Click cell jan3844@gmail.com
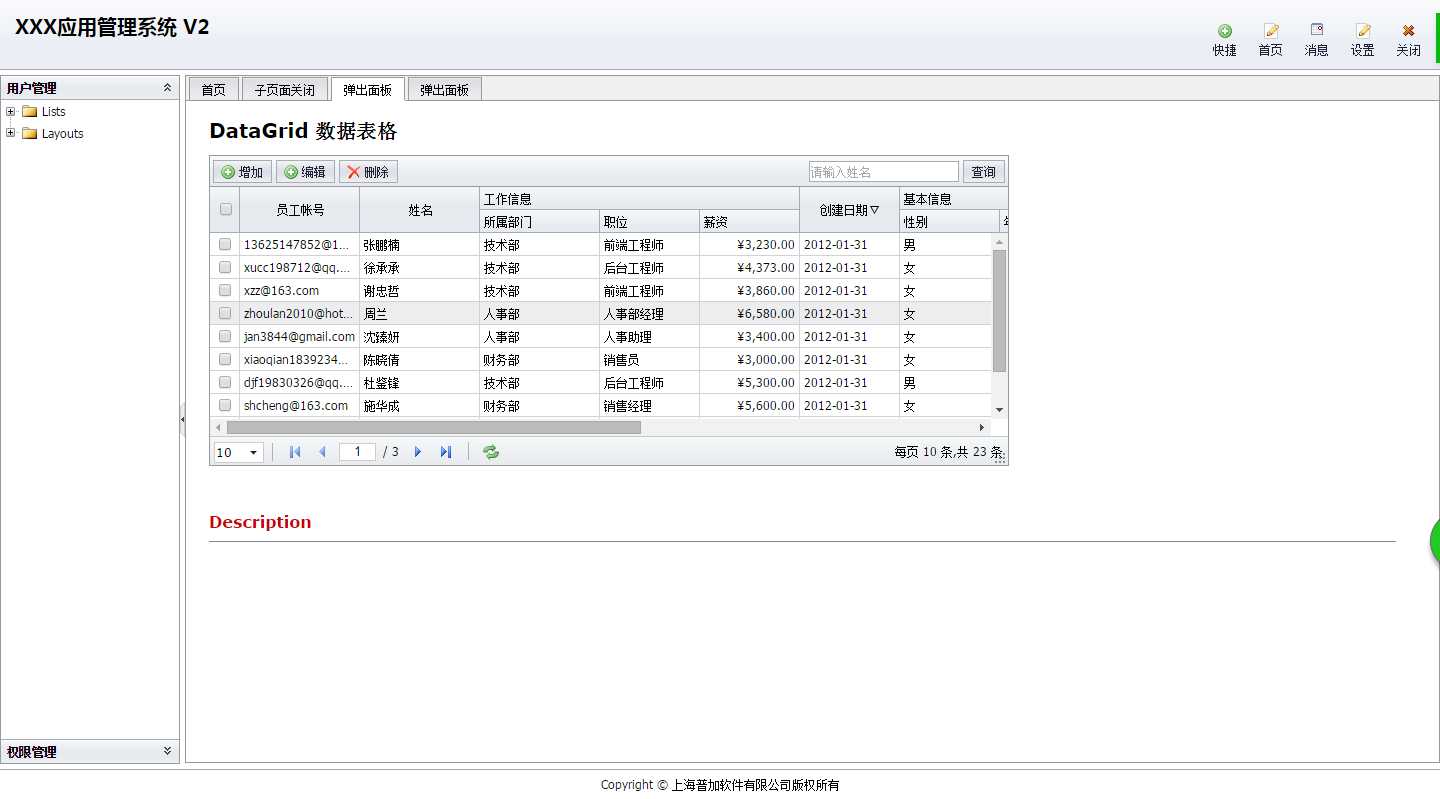The height and width of the screenshot is (799, 1440). [x=299, y=336]
